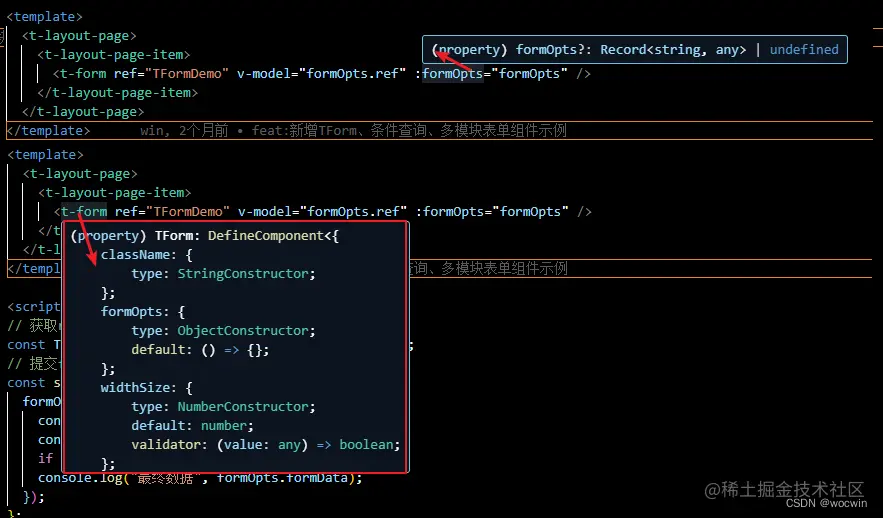Image resolution: width=883 pixels, height=518 pixels.
Task: Click the 'StringConstructor' type
Action: click(243, 274)
